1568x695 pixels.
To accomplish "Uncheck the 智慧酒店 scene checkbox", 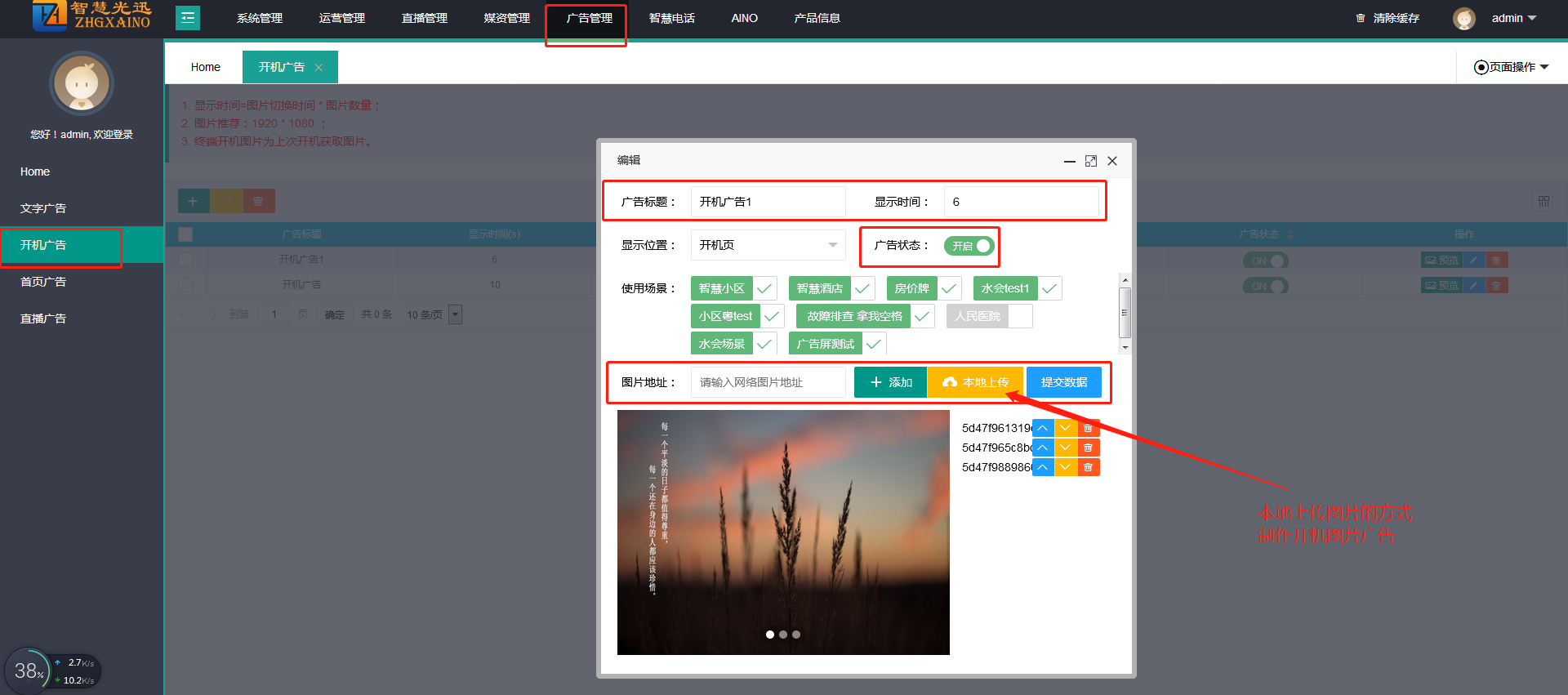I will click(x=862, y=288).
